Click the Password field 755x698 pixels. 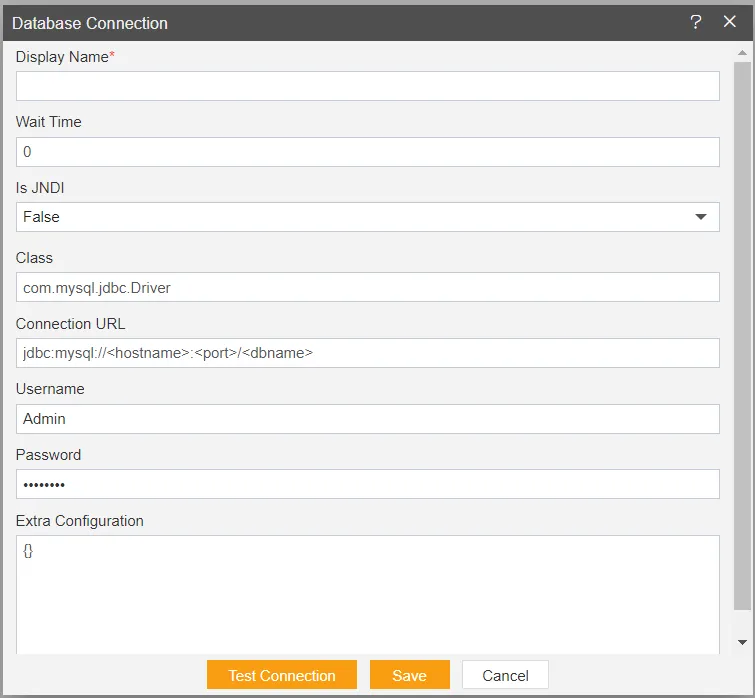[x=368, y=484]
